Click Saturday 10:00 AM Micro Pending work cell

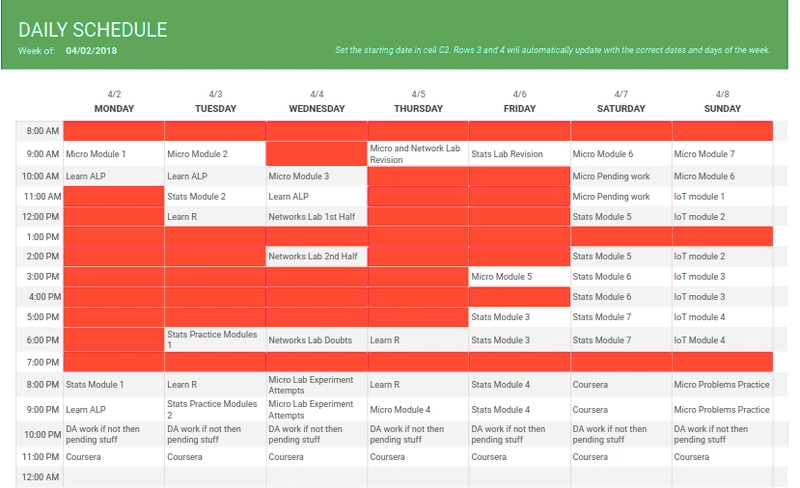(621, 176)
